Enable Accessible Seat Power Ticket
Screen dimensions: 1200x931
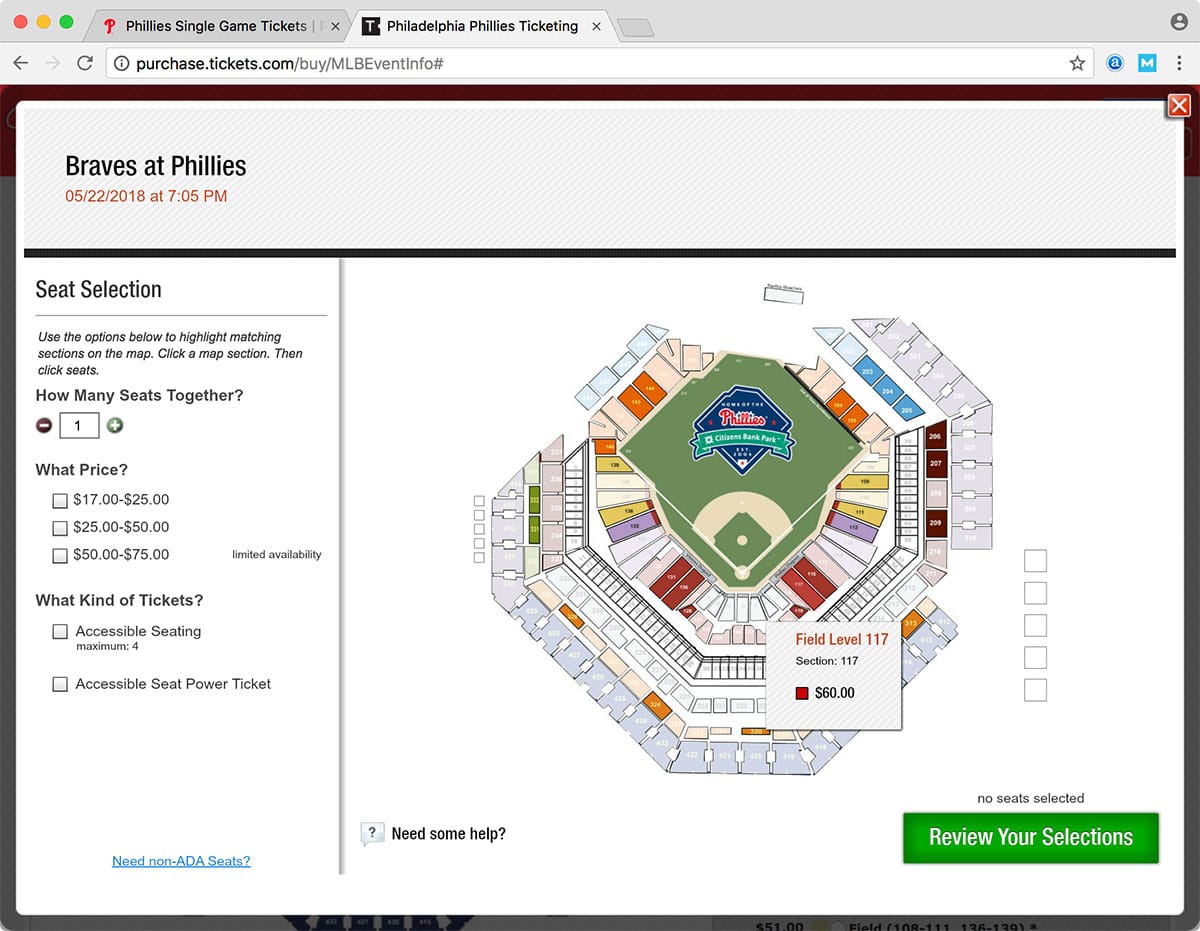click(x=60, y=684)
